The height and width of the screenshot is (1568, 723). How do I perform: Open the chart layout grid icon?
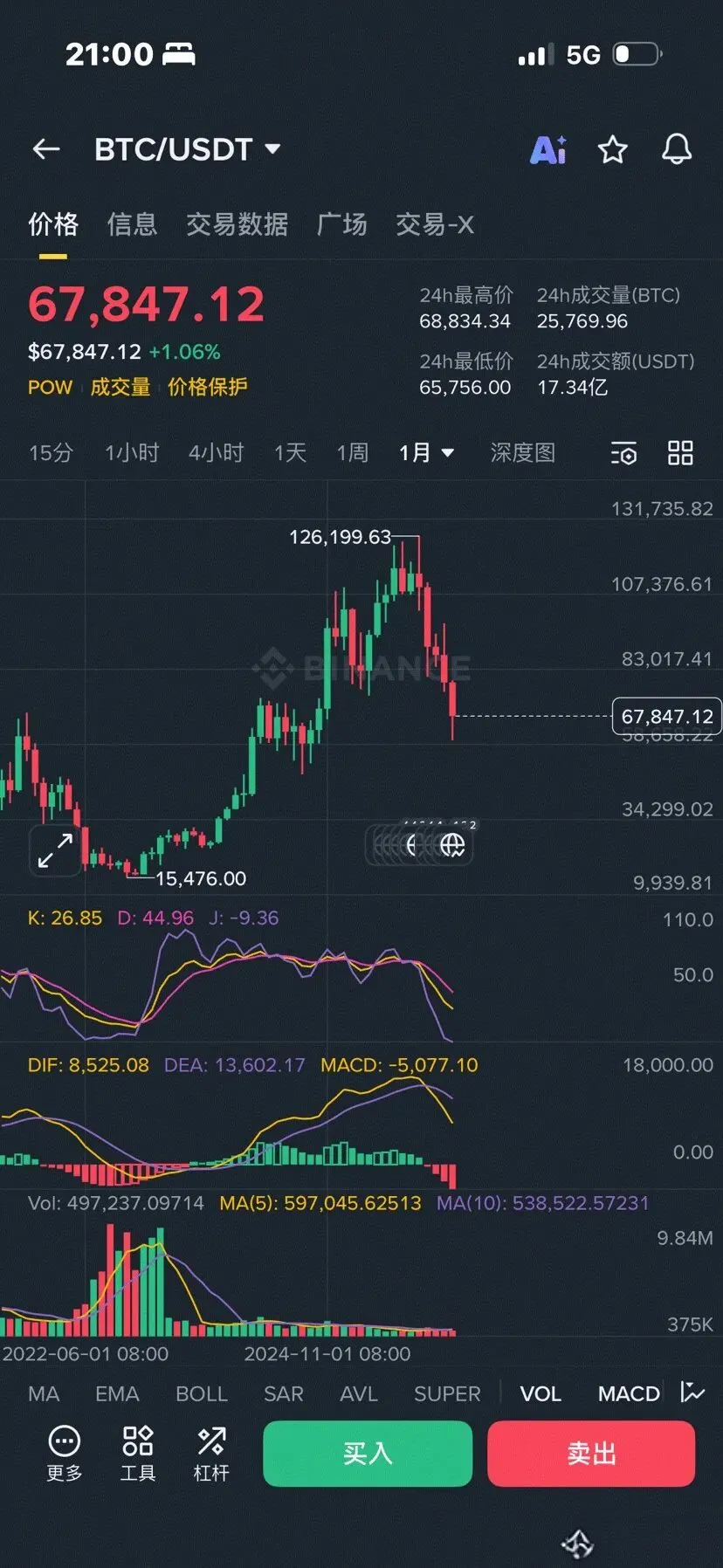click(x=680, y=453)
